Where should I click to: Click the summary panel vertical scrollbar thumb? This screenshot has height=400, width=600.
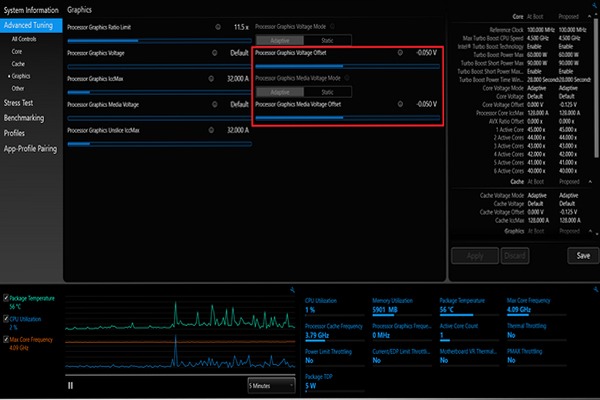(596, 88)
